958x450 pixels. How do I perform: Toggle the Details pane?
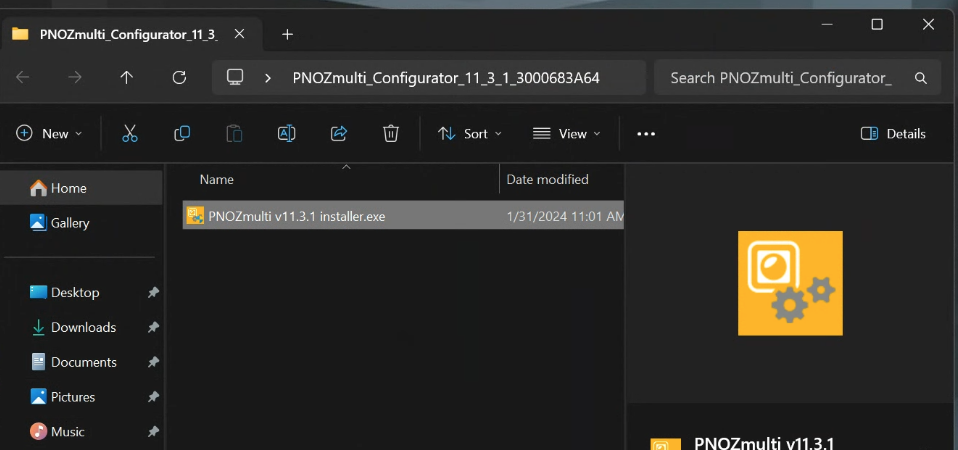[893, 134]
